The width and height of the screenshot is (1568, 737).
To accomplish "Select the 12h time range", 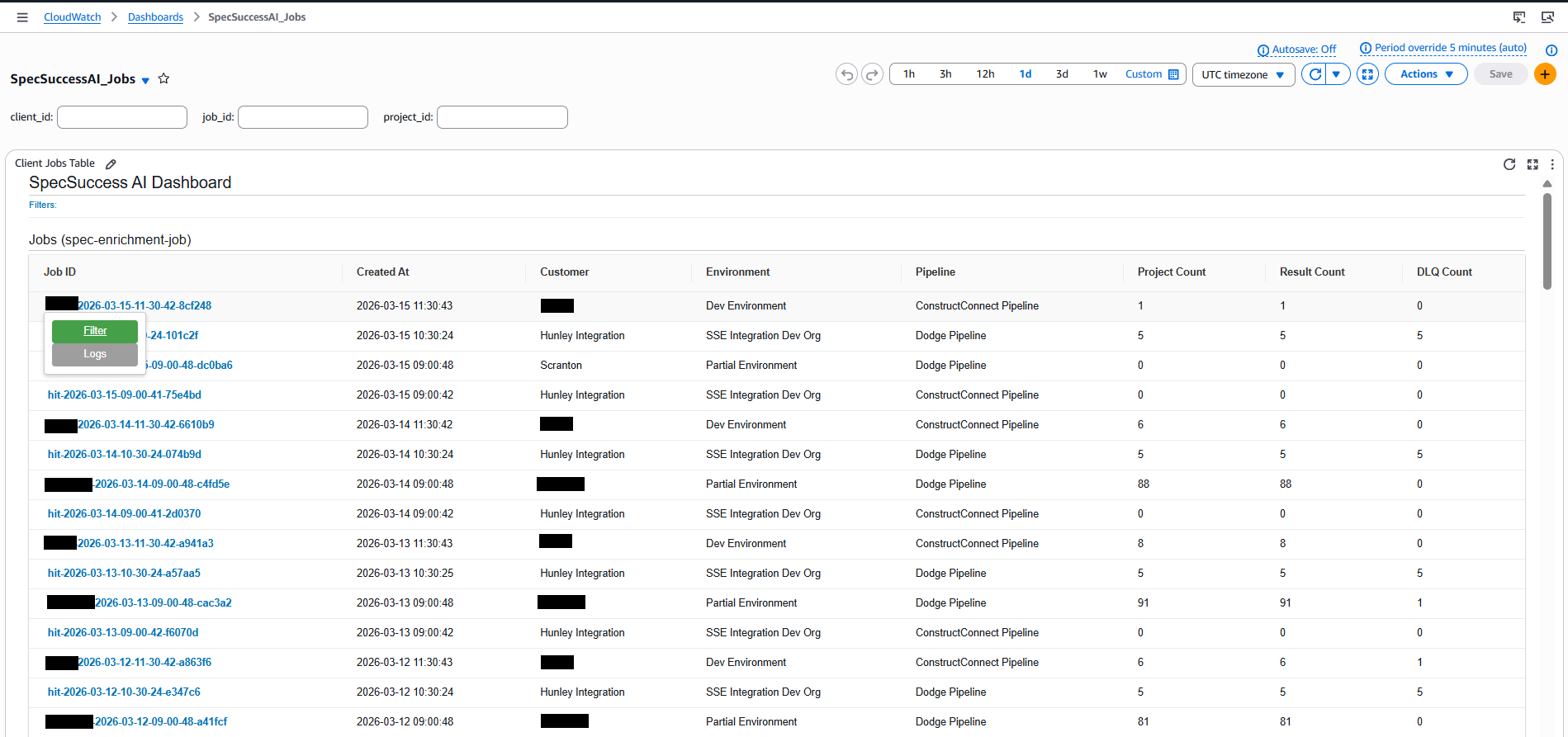I will point(985,74).
